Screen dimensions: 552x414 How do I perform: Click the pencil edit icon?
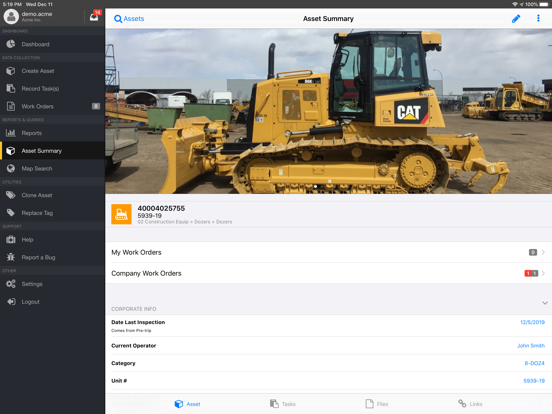pos(516,19)
